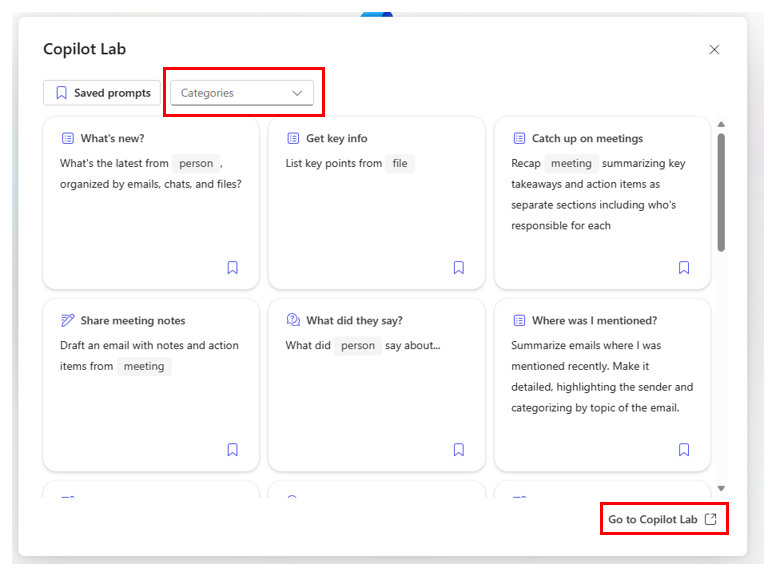This screenshot has height=573, width=776.
Task: Open Saved prompts
Action: [x=102, y=93]
